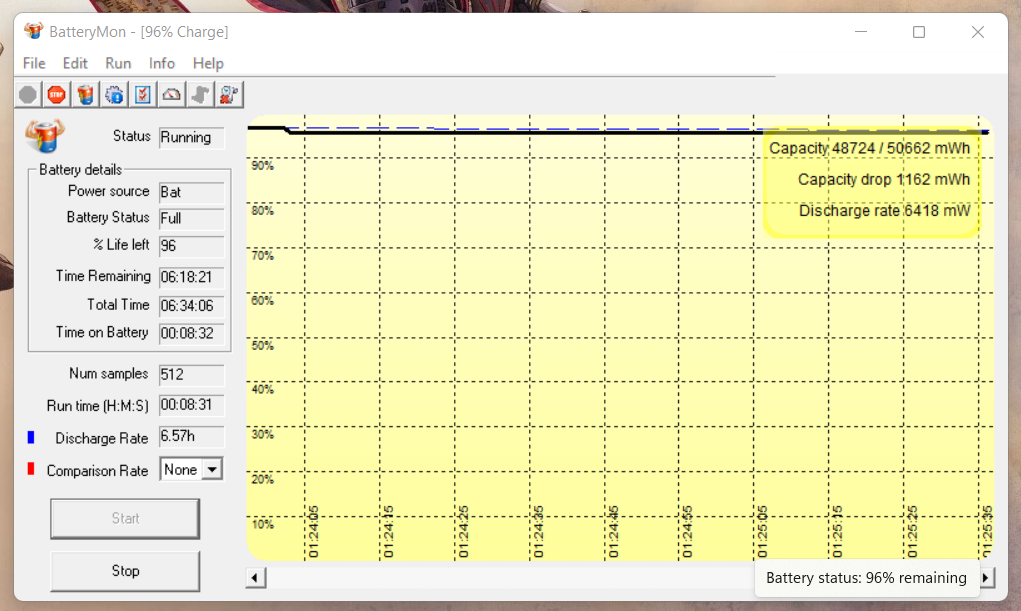Click the large battery logo beside Status
Image resolution: width=1021 pixels, height=611 pixels.
(44, 135)
